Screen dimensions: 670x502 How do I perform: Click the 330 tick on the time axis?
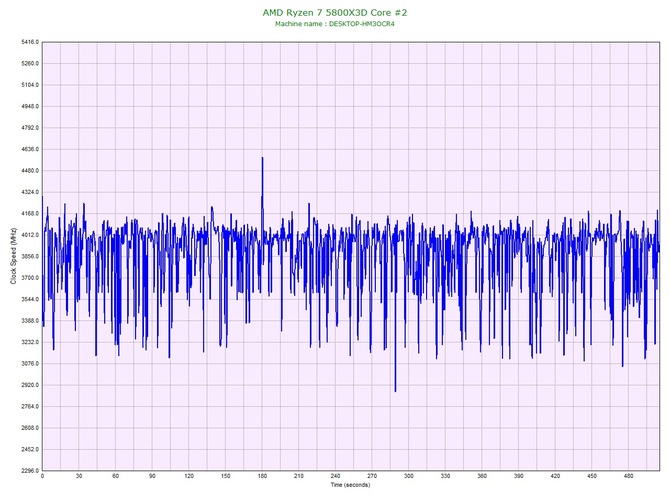point(445,476)
